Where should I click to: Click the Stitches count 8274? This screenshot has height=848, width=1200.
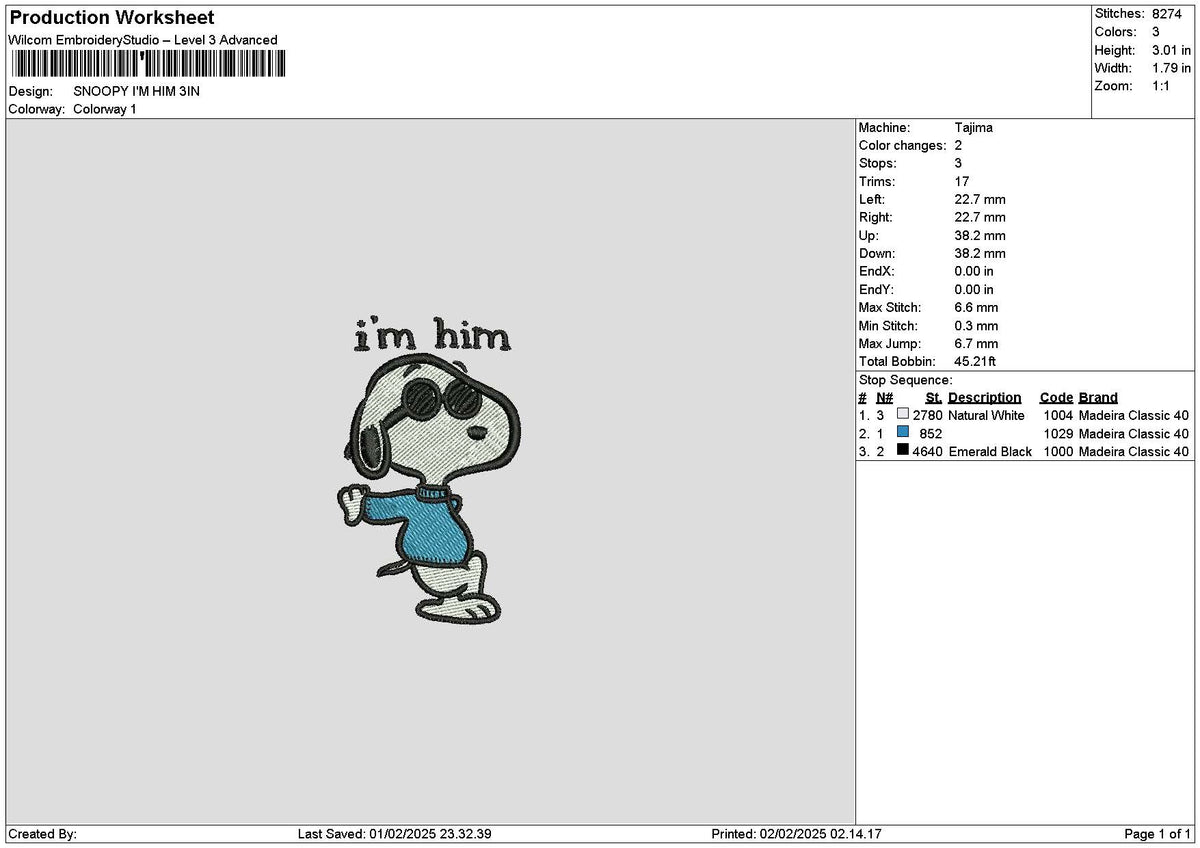[1170, 14]
